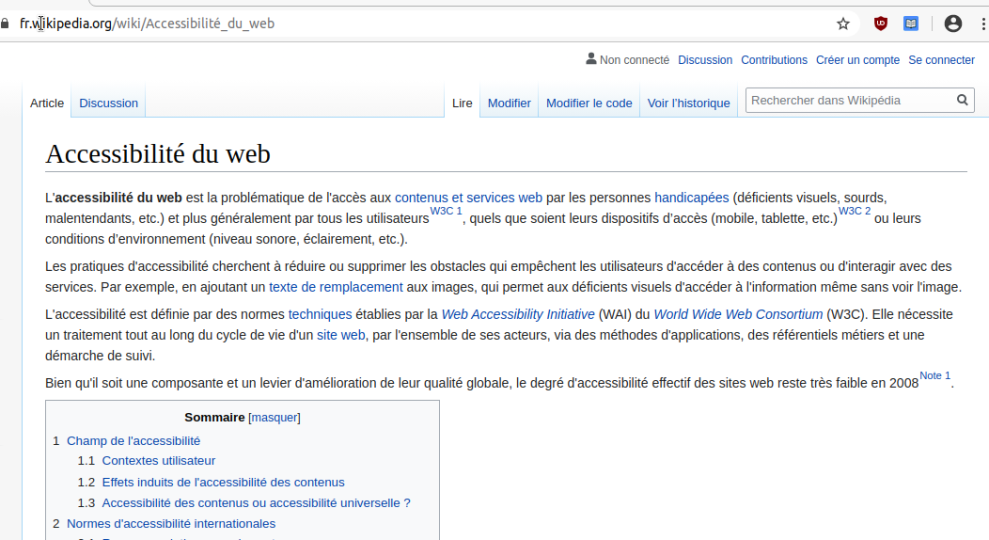This screenshot has height=540, width=989.
Task: Open the Modifier tab
Action: click(x=509, y=103)
